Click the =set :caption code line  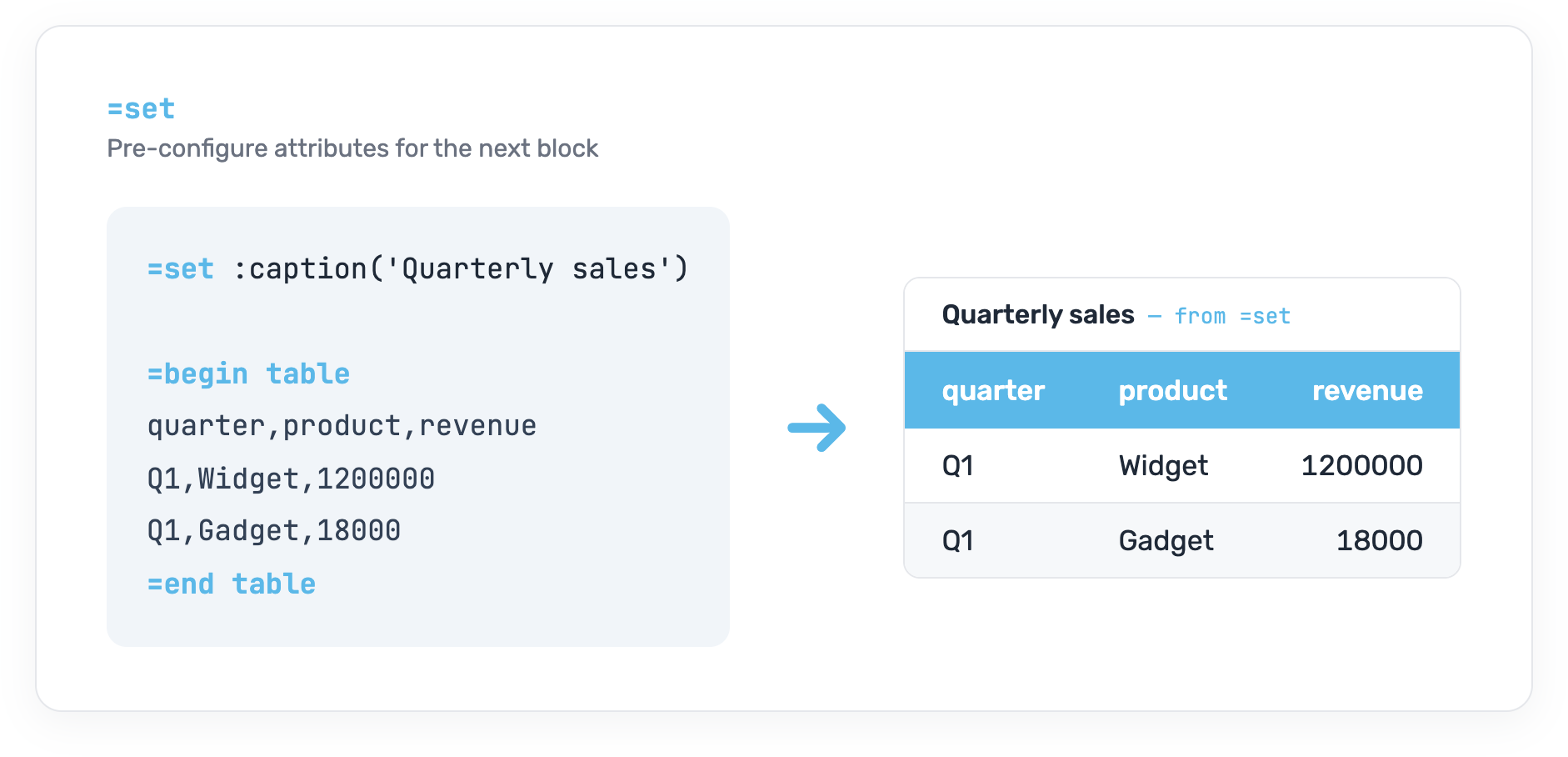coord(417,269)
